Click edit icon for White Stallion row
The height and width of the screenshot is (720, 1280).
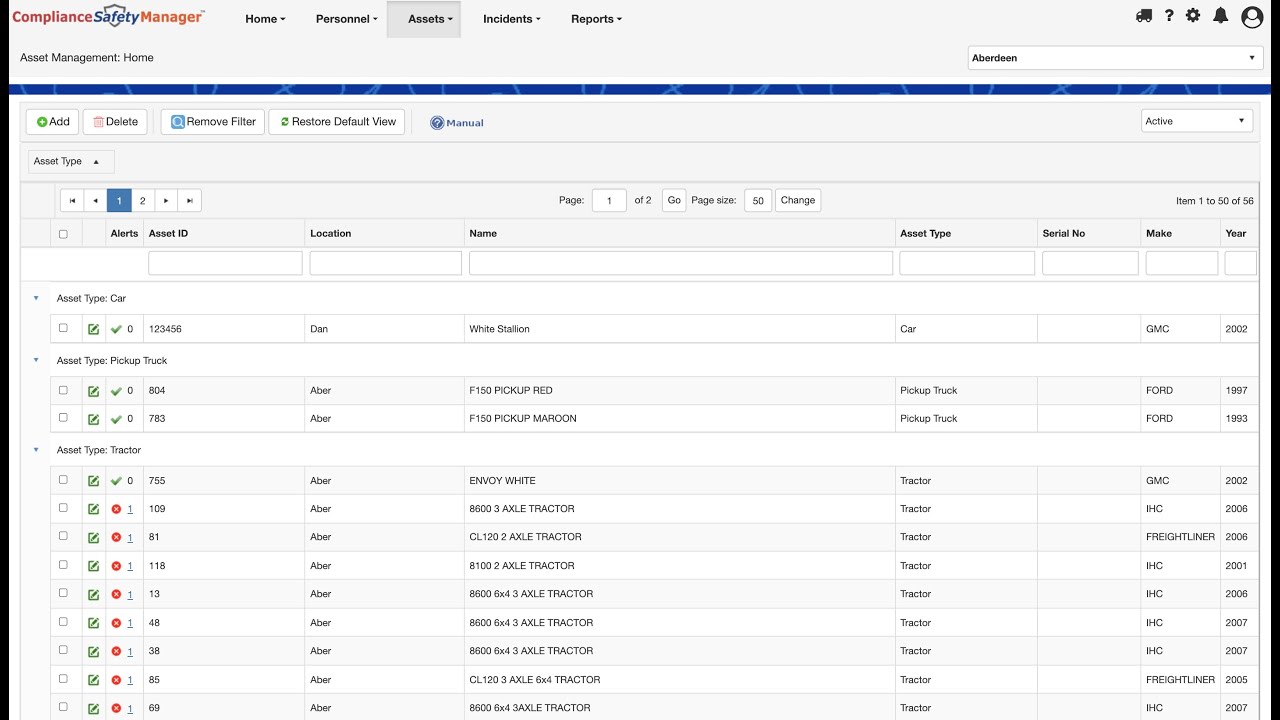93,329
